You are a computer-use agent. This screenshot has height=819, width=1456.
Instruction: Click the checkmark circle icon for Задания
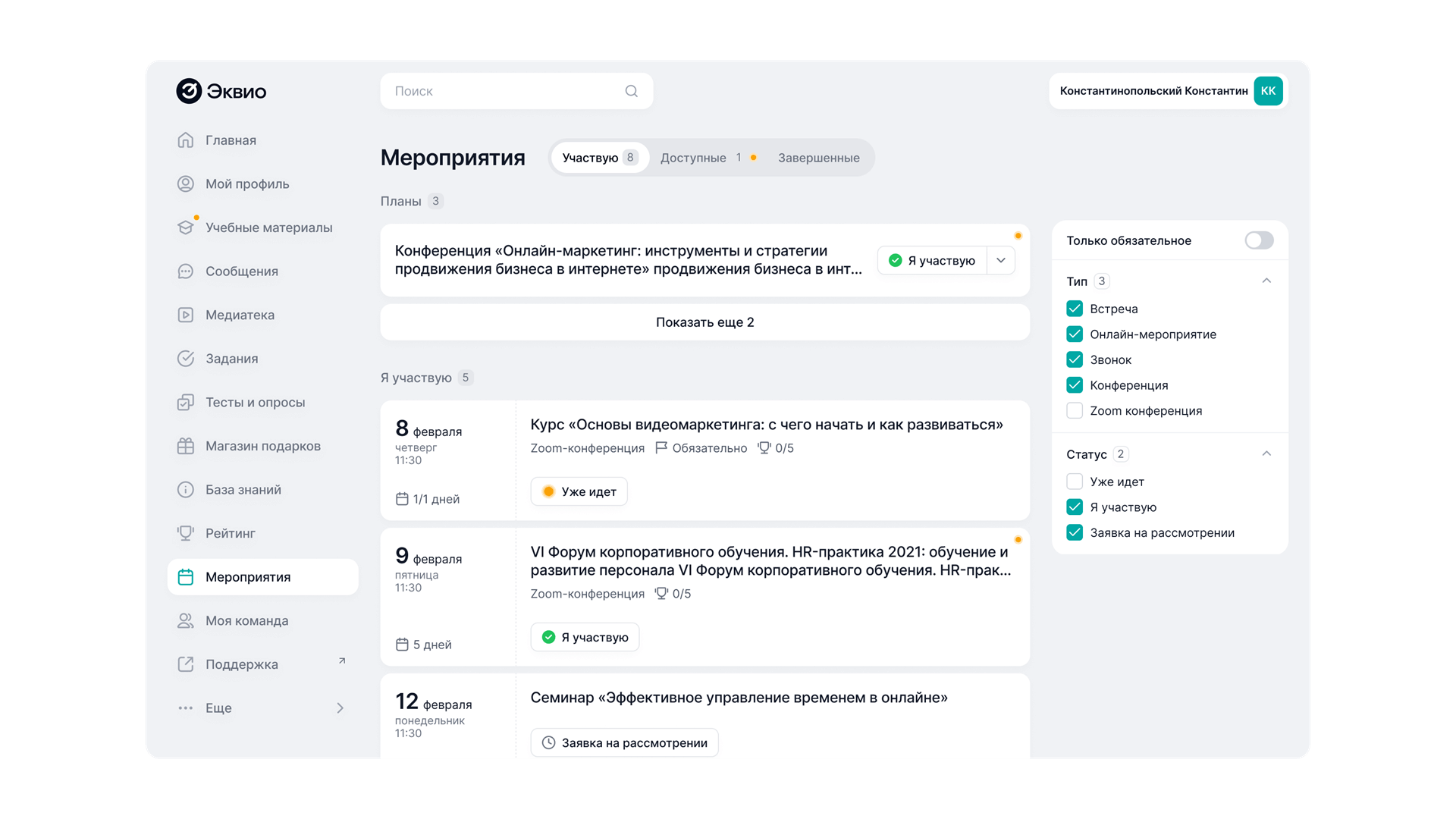coord(186,359)
